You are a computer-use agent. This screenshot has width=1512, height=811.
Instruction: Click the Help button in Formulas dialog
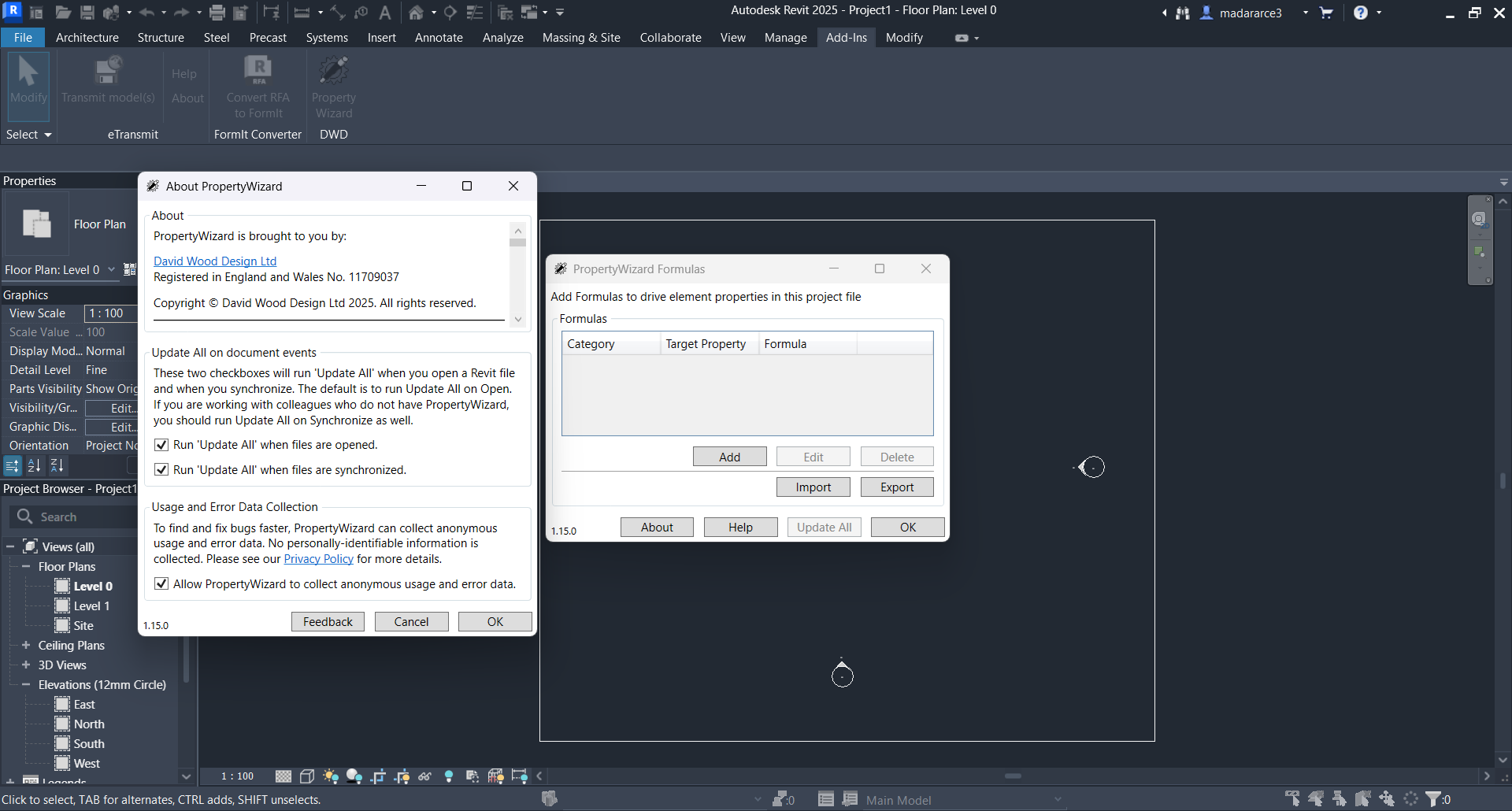click(x=740, y=528)
